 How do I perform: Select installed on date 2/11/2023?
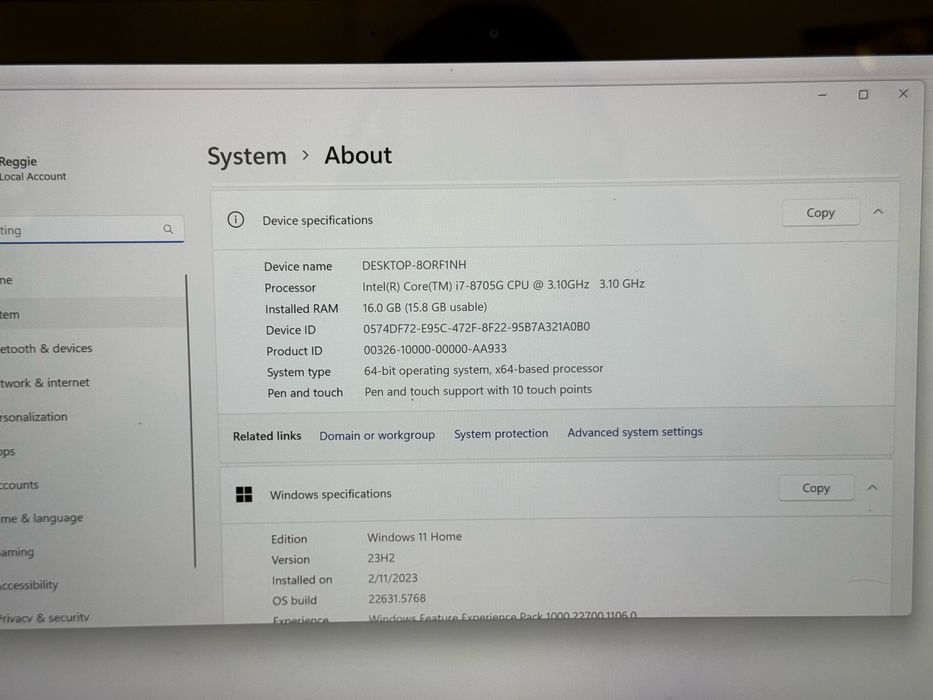[x=393, y=578]
